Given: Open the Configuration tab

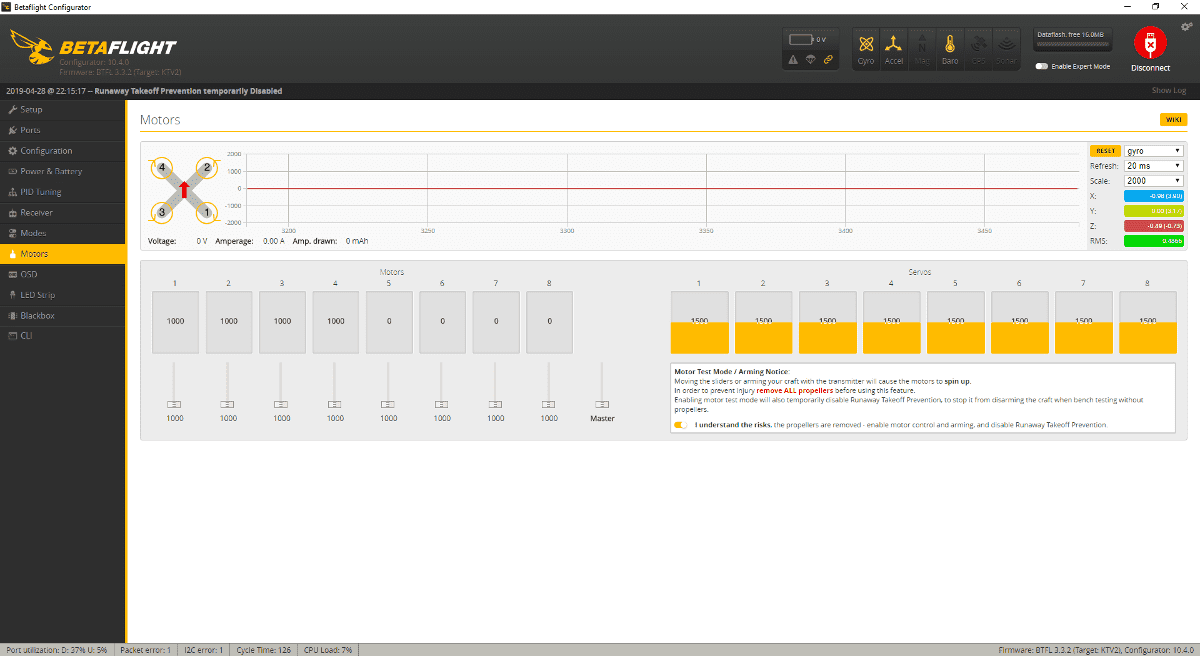Looking at the screenshot, I should tap(63, 151).
